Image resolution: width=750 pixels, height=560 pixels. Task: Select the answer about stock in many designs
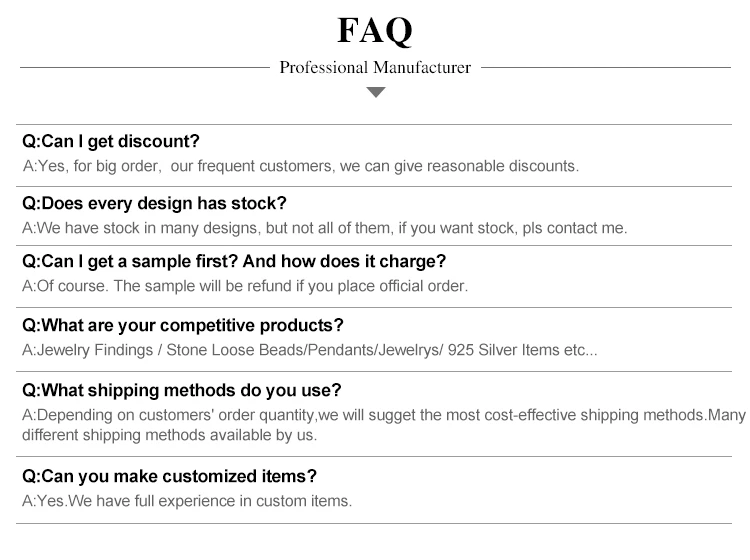pos(325,228)
